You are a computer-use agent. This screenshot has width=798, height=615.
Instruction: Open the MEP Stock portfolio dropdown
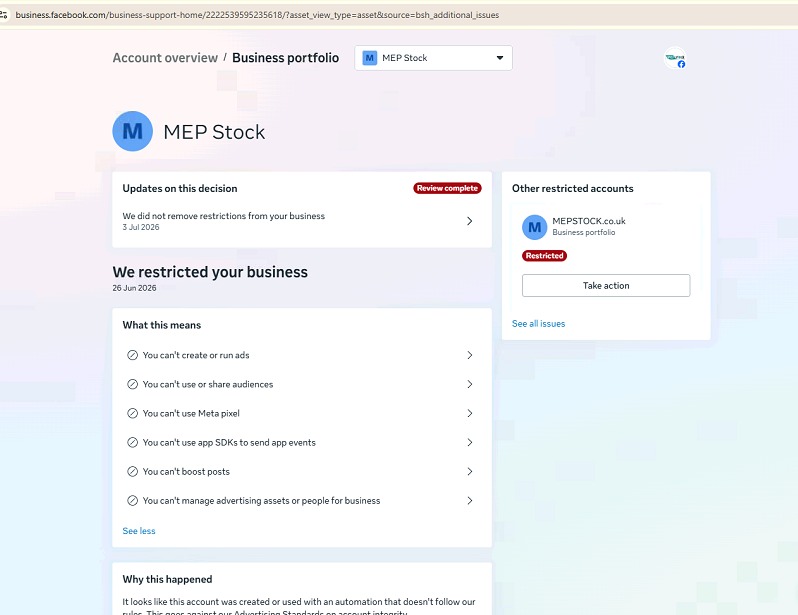pos(433,58)
